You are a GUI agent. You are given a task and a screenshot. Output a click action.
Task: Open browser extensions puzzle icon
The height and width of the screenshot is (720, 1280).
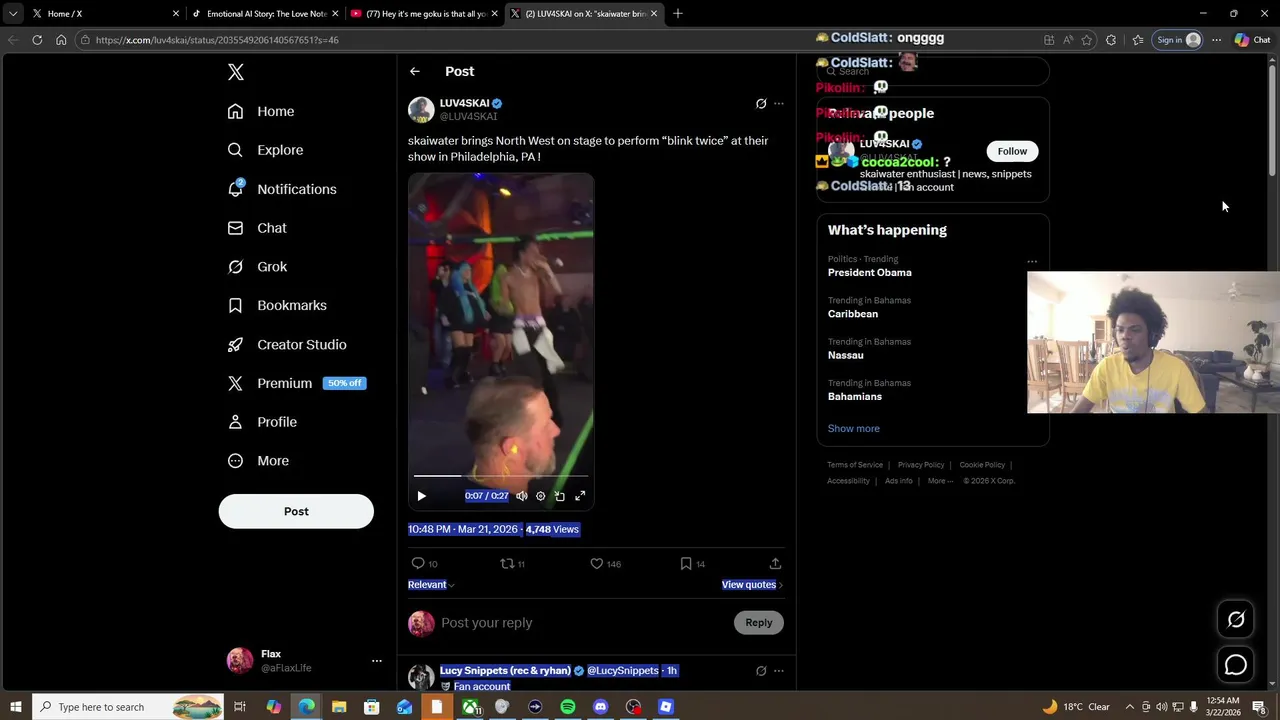coord(1111,40)
